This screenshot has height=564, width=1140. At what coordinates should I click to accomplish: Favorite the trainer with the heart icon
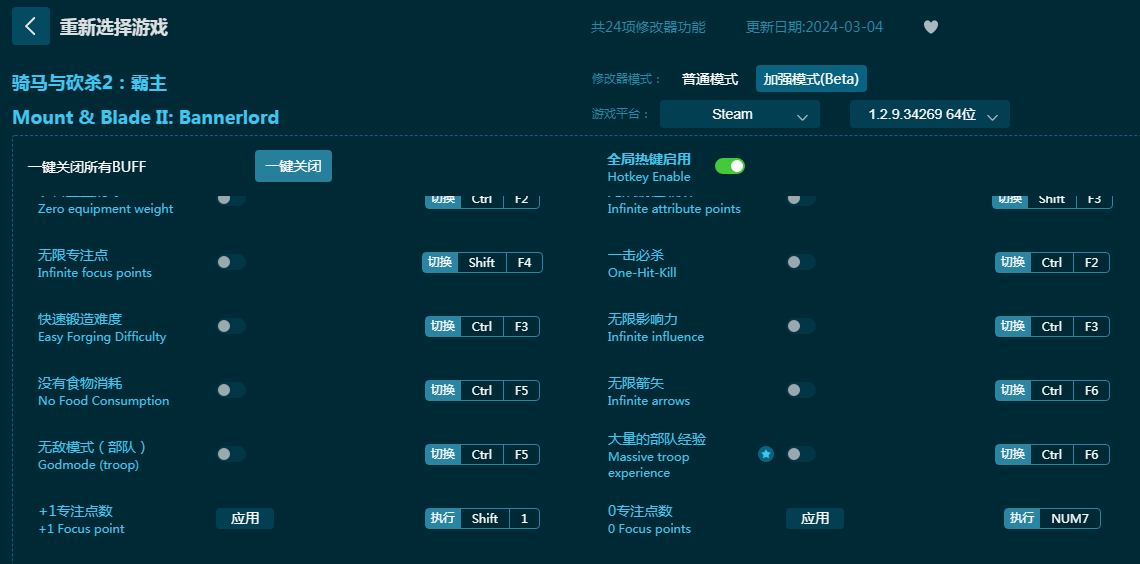[x=931, y=27]
